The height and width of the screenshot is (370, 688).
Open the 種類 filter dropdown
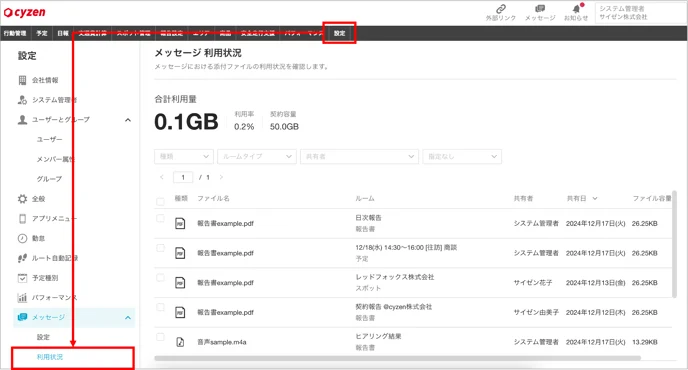184,156
